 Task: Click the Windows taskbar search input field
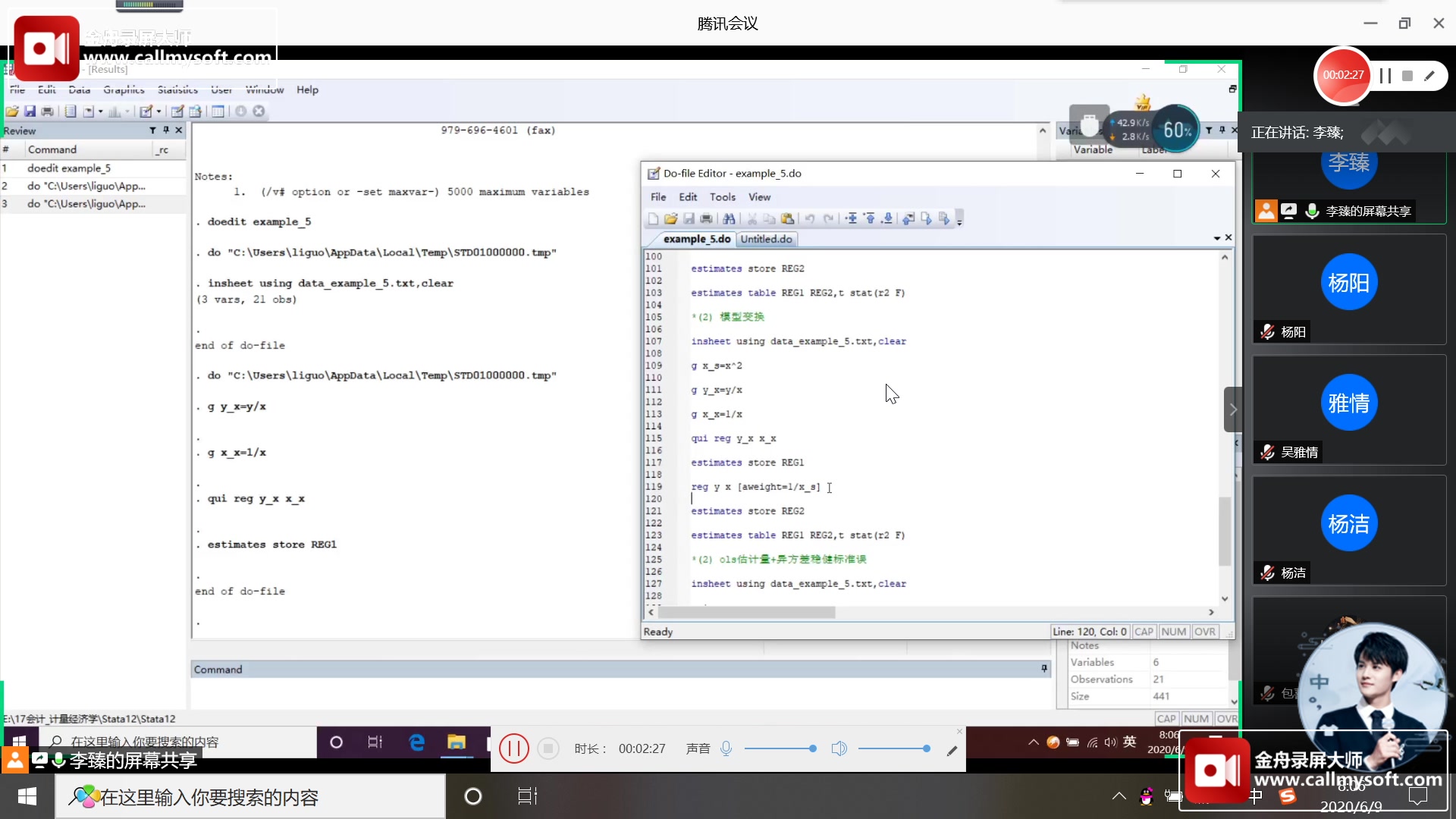(250, 797)
